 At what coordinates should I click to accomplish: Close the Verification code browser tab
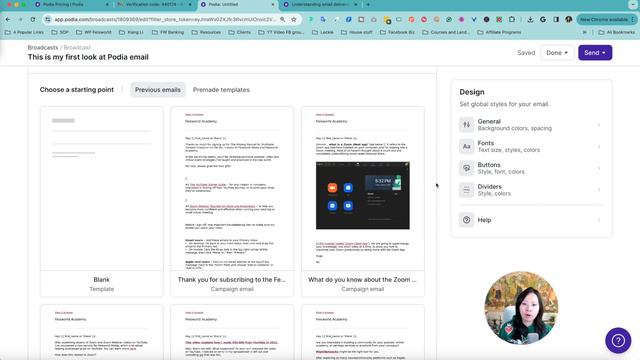click(190, 4)
